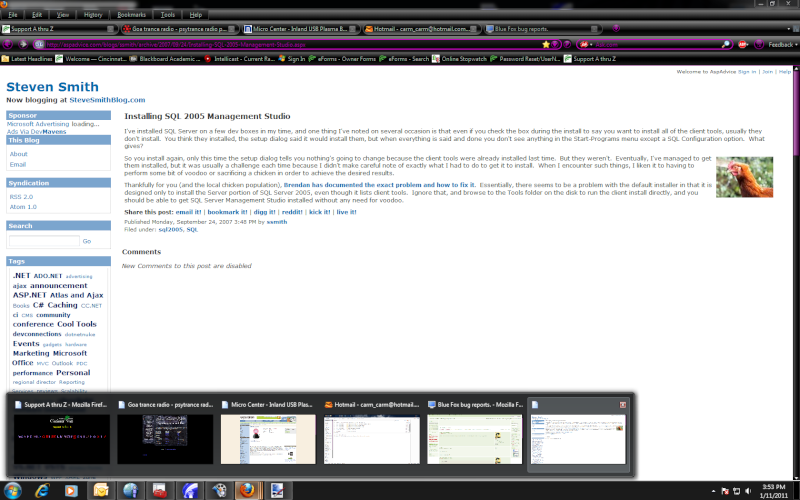Open the search engine selector dropdown
Screen dimensions: 800x500
tap(586, 44)
